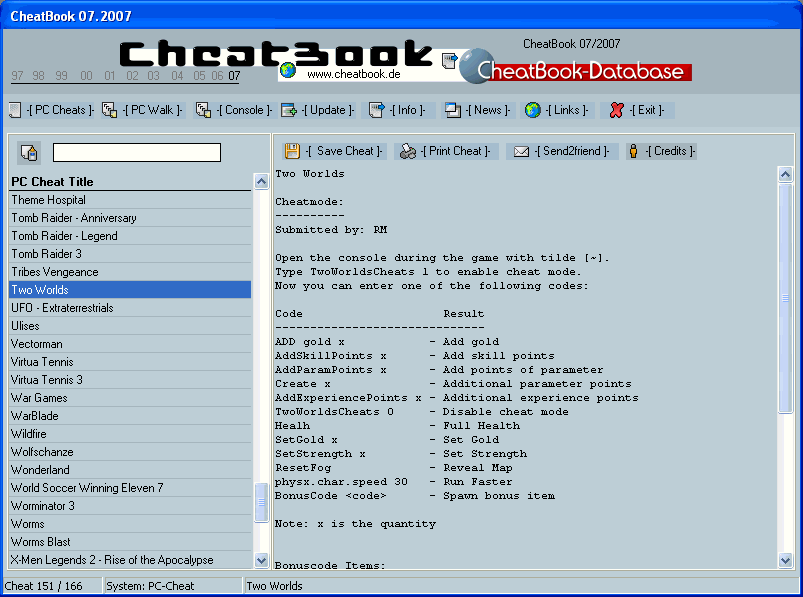Select year 03 in the year strip

coord(154,76)
